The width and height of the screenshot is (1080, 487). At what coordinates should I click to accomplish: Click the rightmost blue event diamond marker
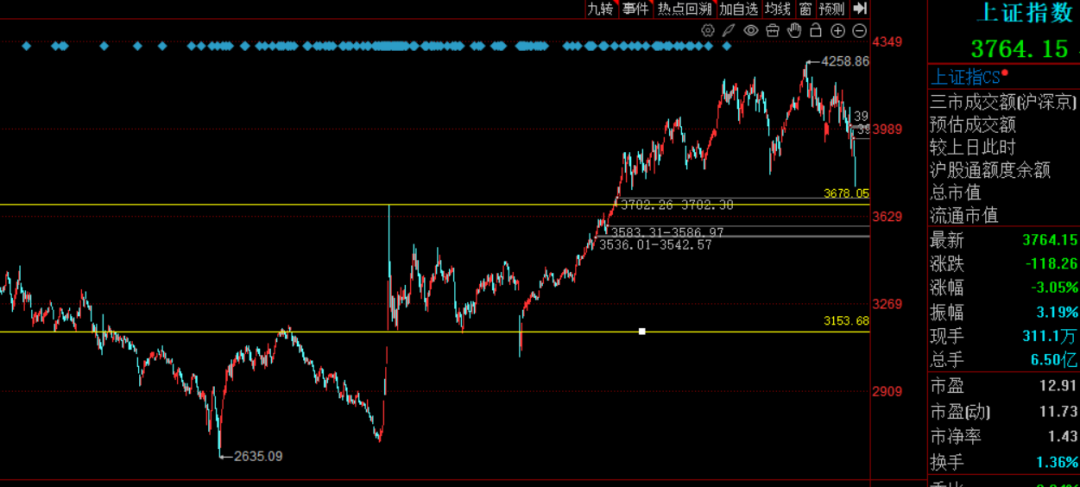click(x=726, y=46)
